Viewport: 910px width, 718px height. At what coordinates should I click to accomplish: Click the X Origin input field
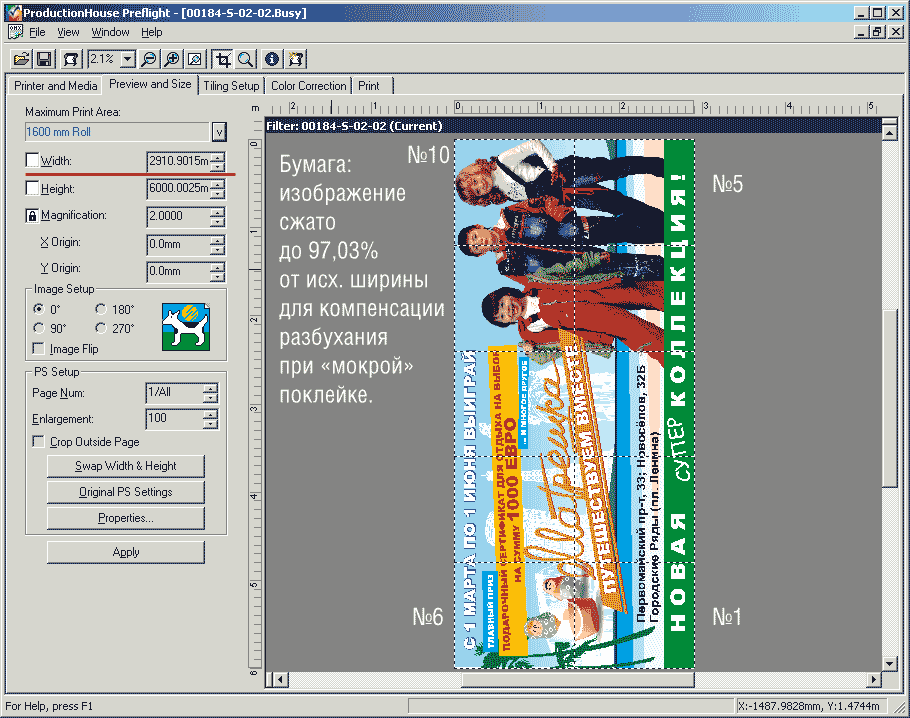click(178, 244)
